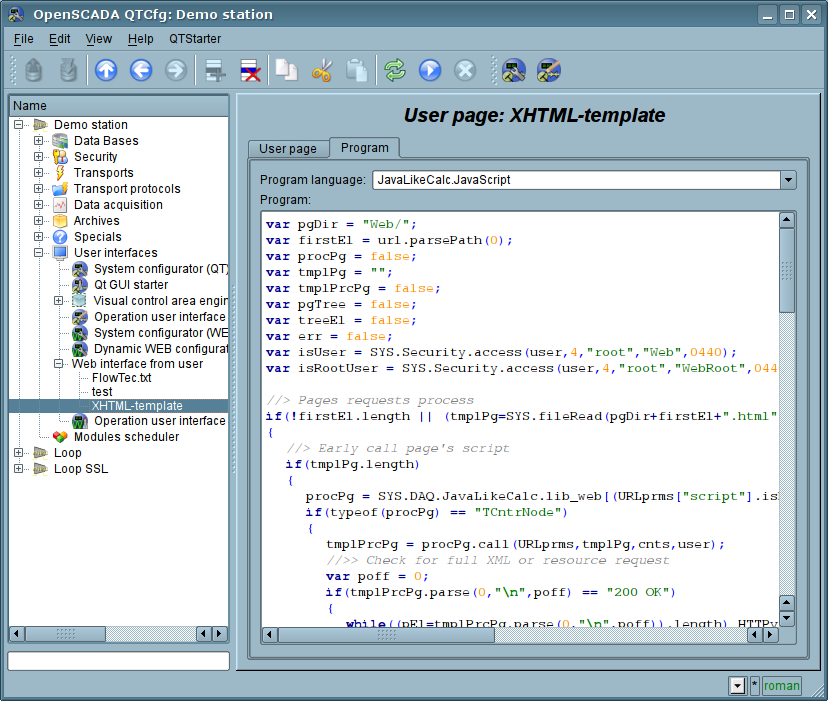Collapse the User interfaces tree node
The width and height of the screenshot is (828, 701).
click(39, 253)
